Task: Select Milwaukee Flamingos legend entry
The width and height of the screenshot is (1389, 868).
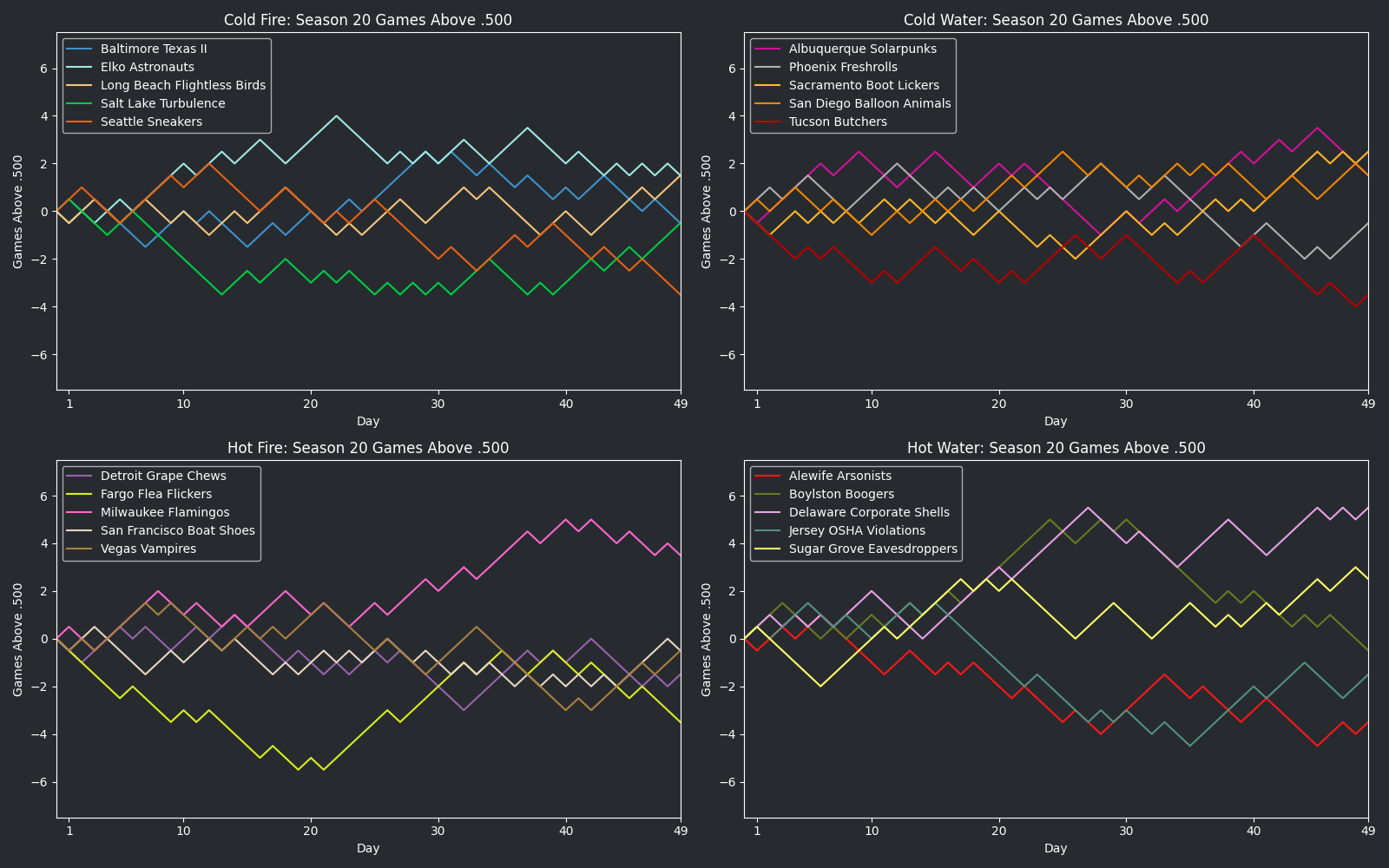Action: pyautogui.click(x=165, y=512)
